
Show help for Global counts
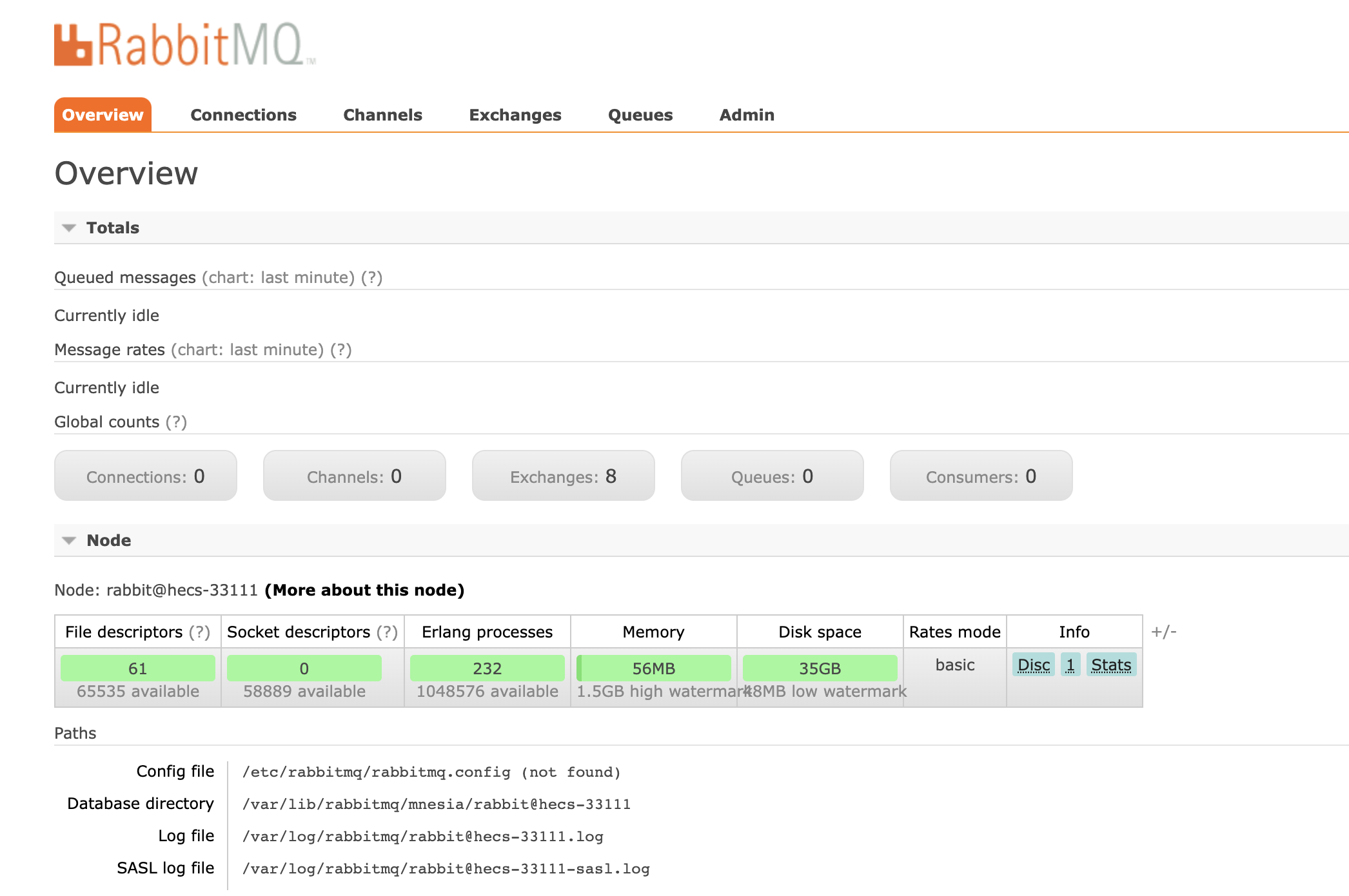[x=176, y=422]
